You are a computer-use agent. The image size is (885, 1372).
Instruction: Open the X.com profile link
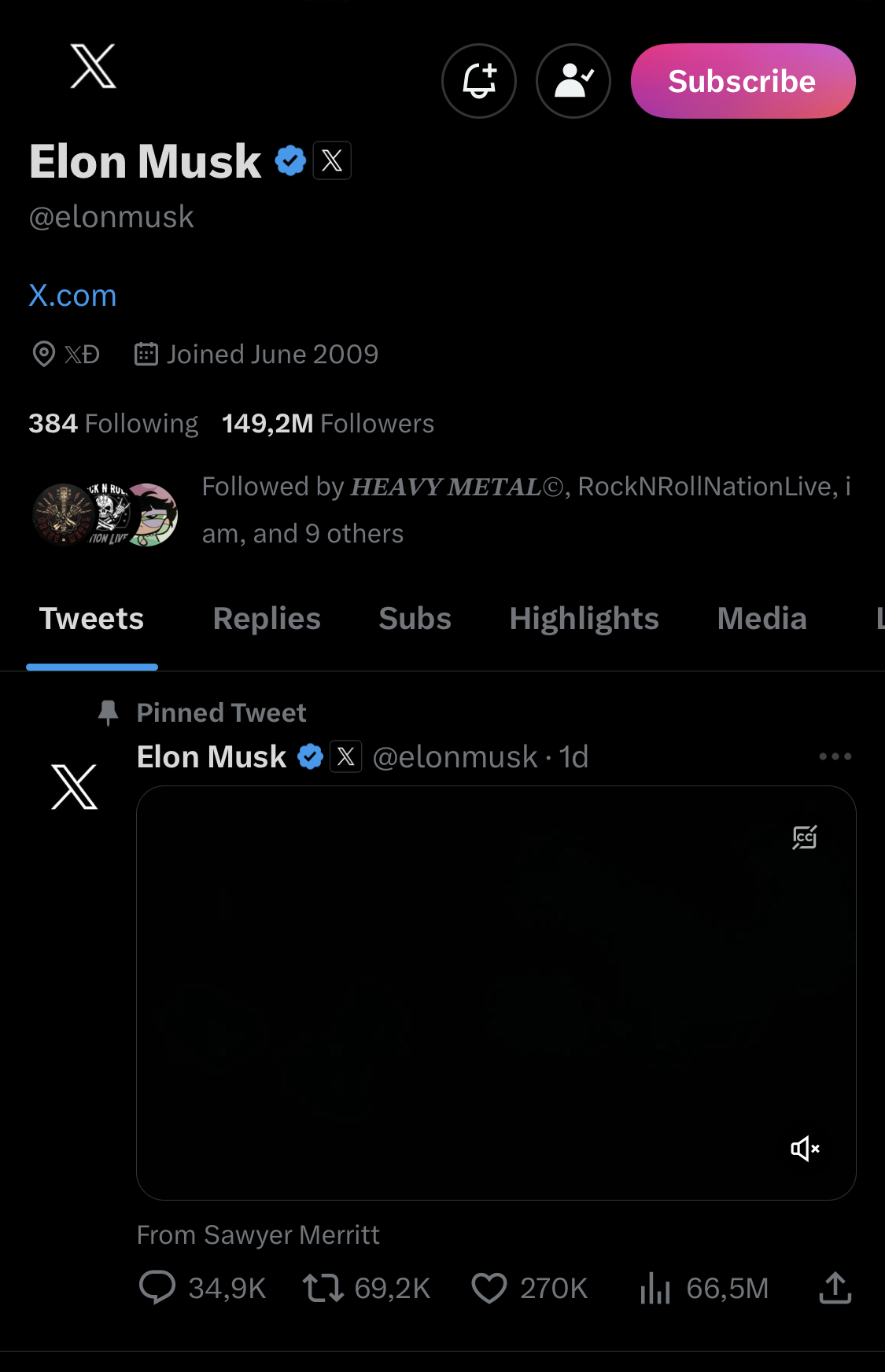(x=72, y=296)
